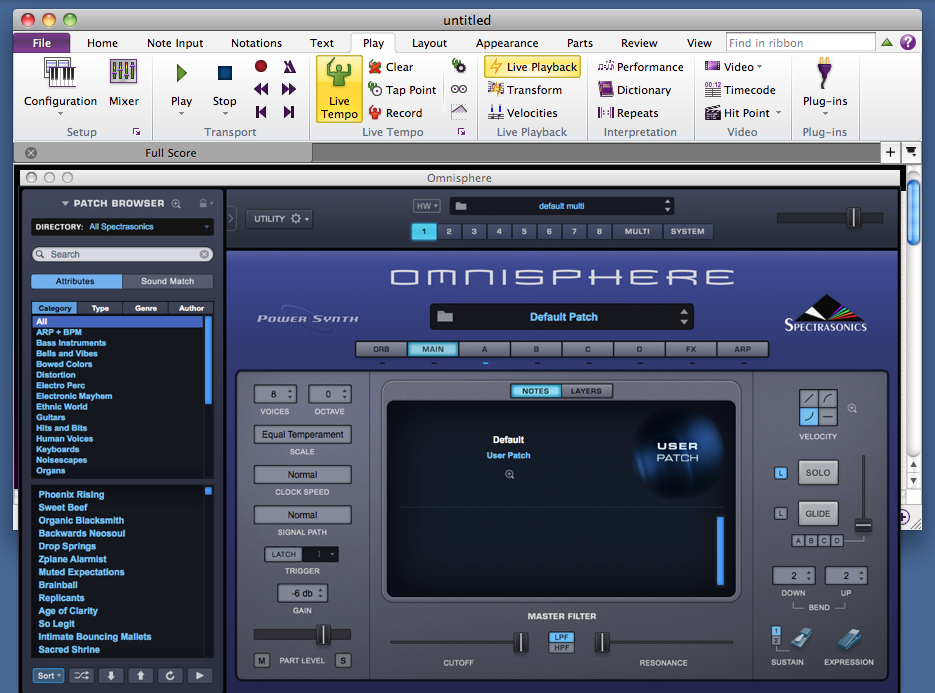Click the red Record transport button

[261, 66]
